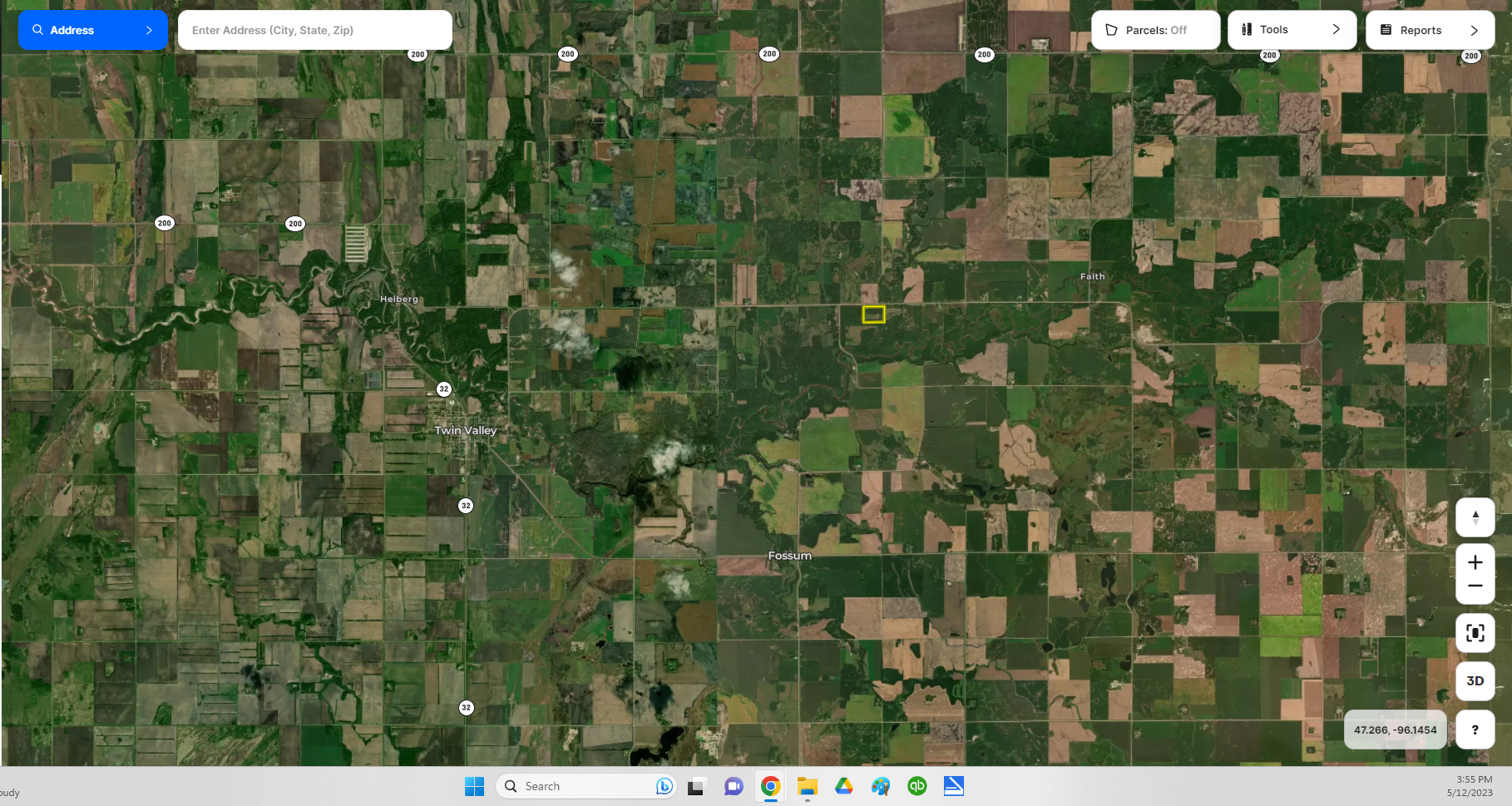
Task: Toggle the 3D map view
Action: point(1475,681)
